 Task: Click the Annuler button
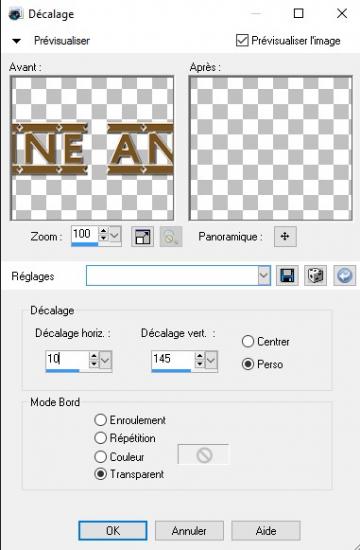[189, 531]
